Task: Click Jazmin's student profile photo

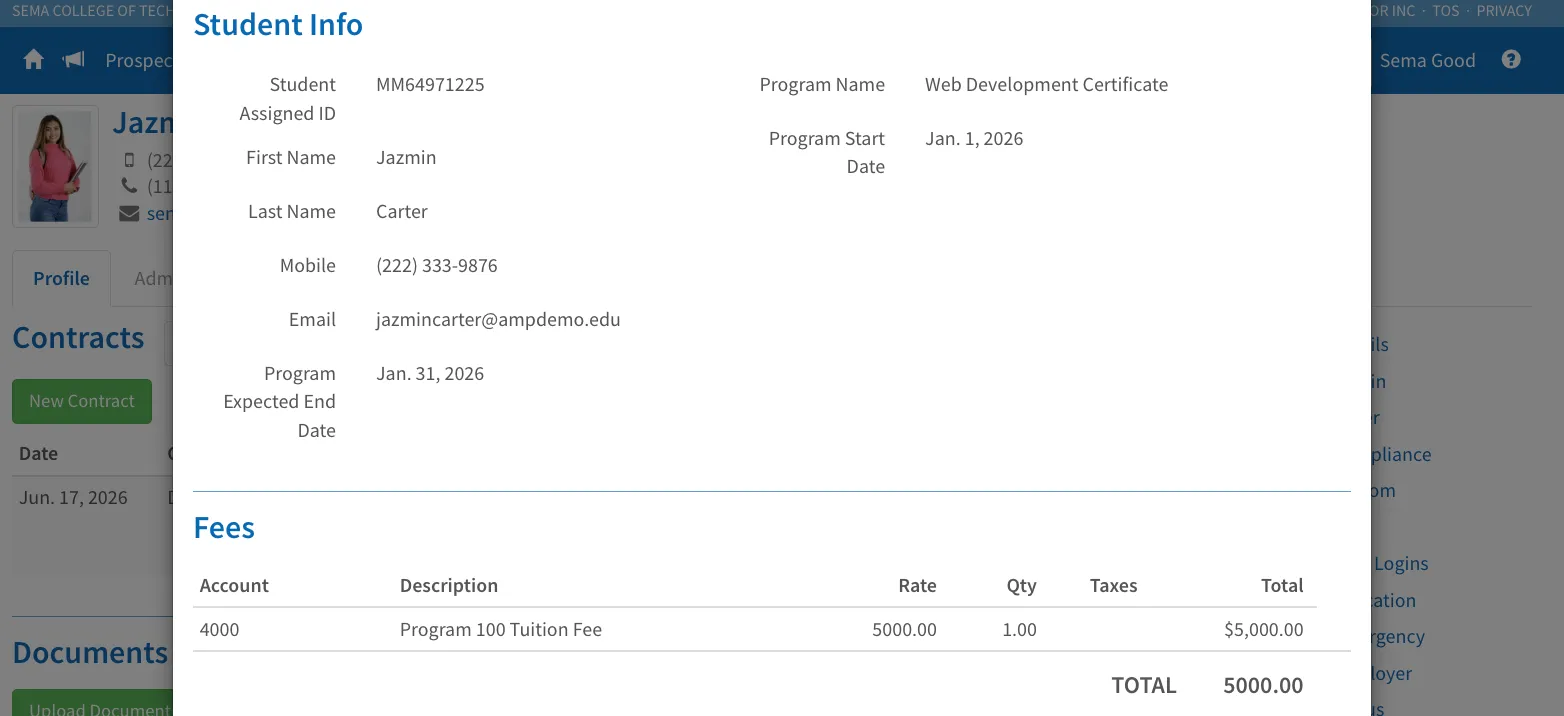Action: pyautogui.click(x=56, y=166)
